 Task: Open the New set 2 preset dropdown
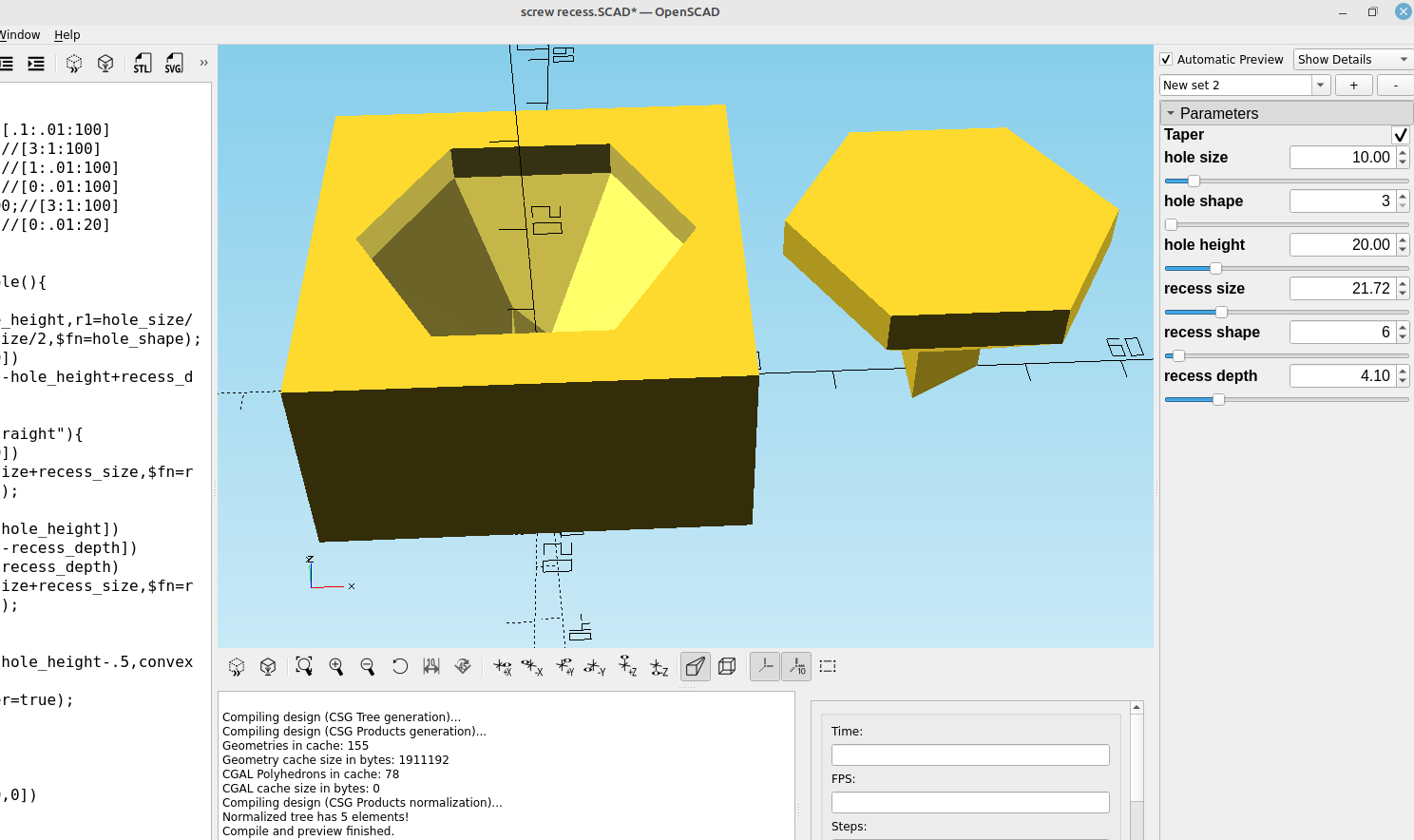click(1321, 85)
